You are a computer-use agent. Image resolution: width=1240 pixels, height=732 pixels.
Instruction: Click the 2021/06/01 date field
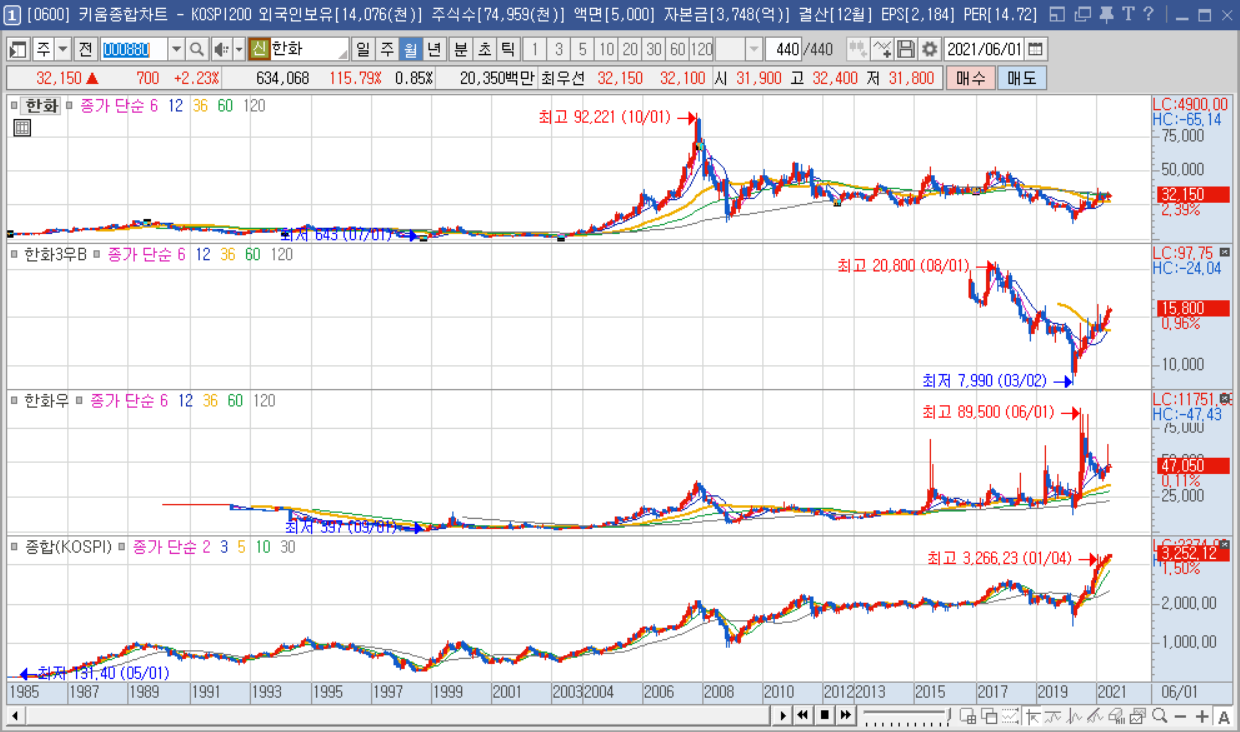[984, 49]
